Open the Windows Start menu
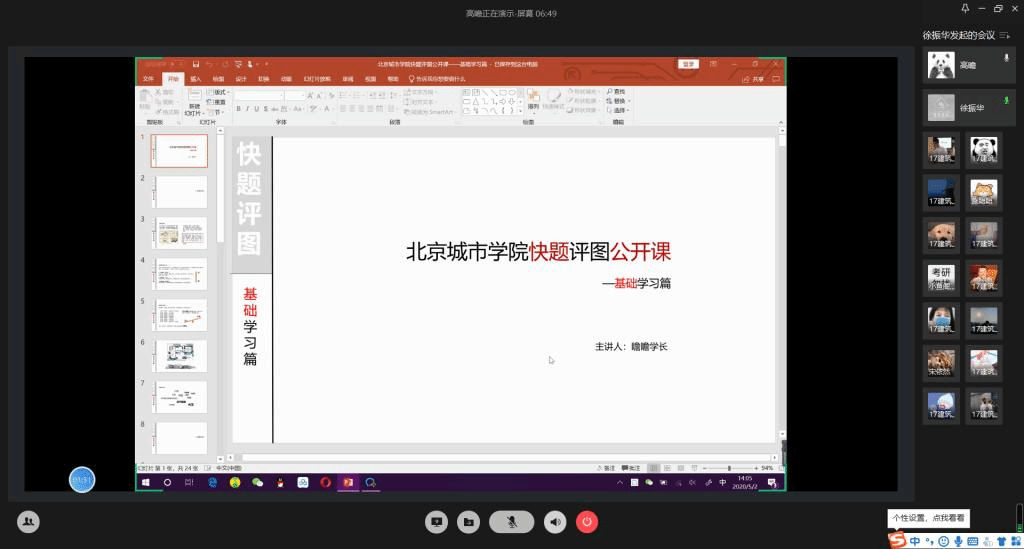Viewport: 1024px width, 549px height. [x=146, y=482]
